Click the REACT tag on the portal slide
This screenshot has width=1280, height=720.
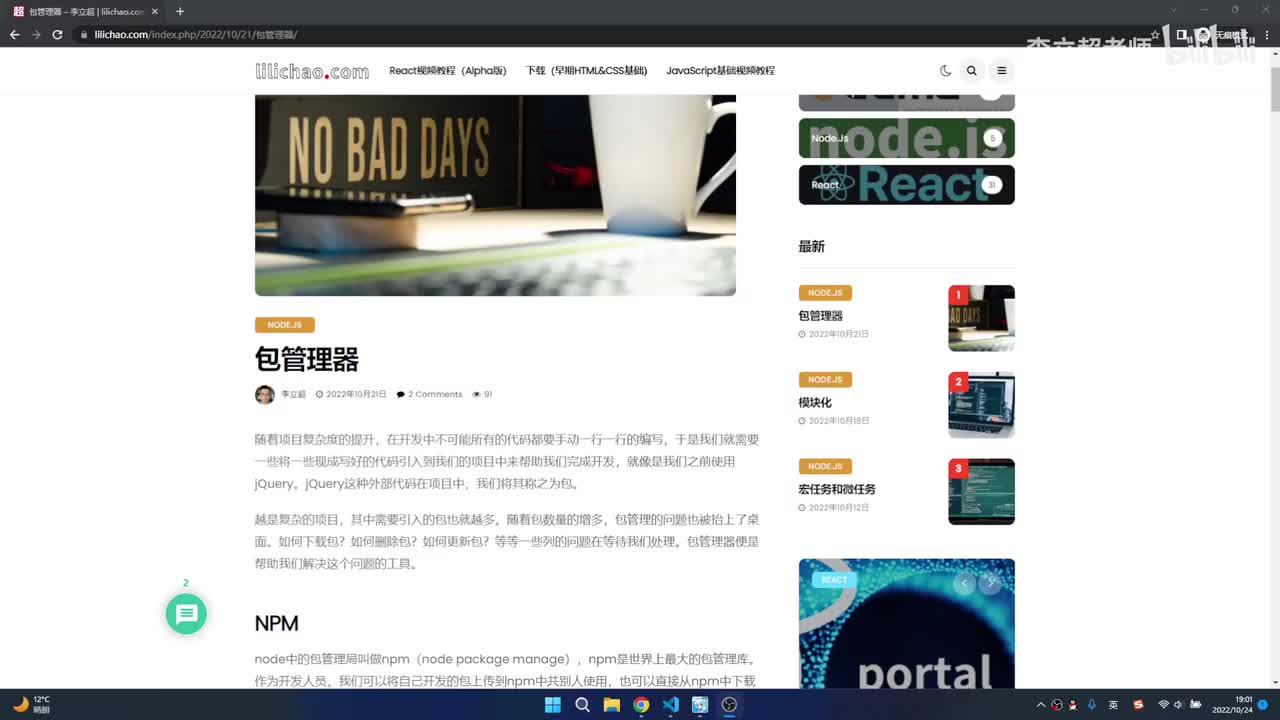tap(834, 580)
